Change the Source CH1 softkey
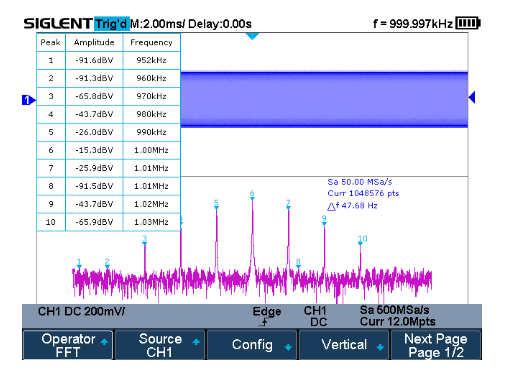The height and width of the screenshot is (371, 506). click(160, 345)
